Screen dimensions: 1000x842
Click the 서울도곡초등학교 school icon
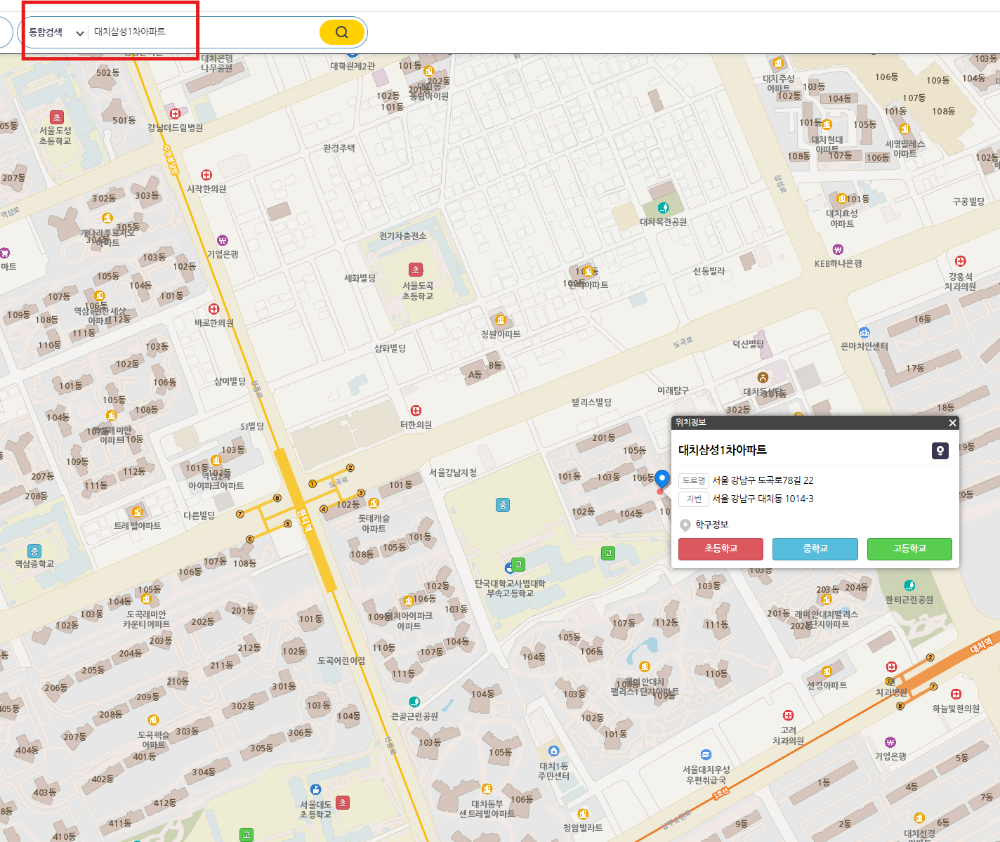click(x=416, y=270)
